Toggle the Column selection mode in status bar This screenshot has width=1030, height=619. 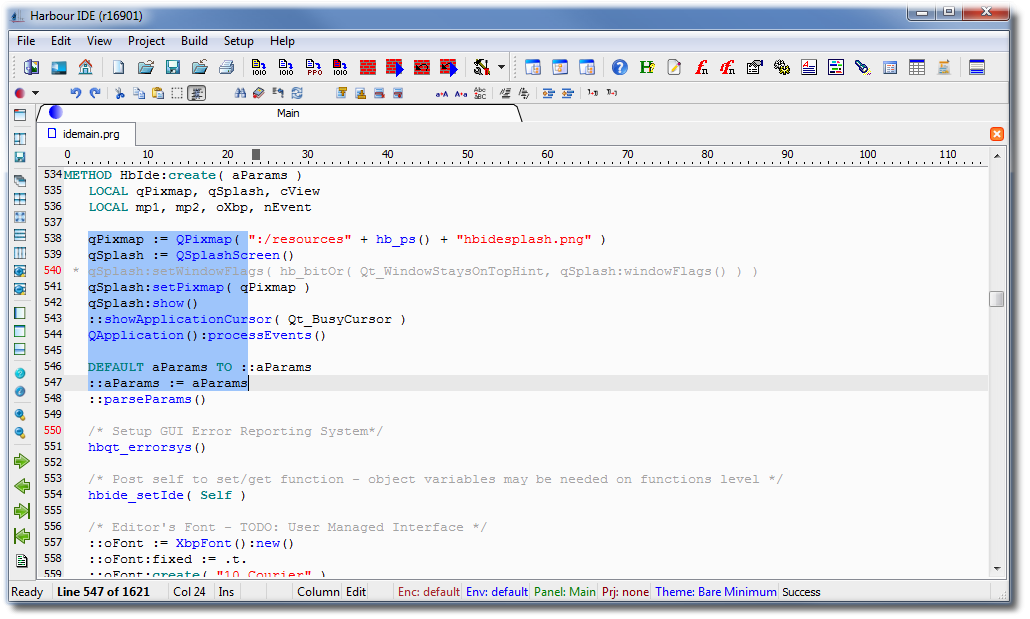pyautogui.click(x=318, y=592)
